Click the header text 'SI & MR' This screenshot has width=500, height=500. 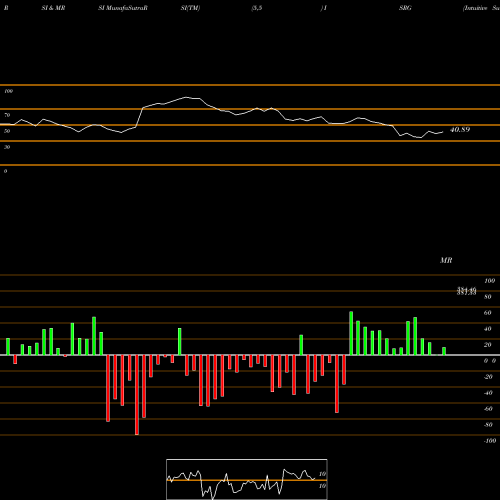coord(53,8)
